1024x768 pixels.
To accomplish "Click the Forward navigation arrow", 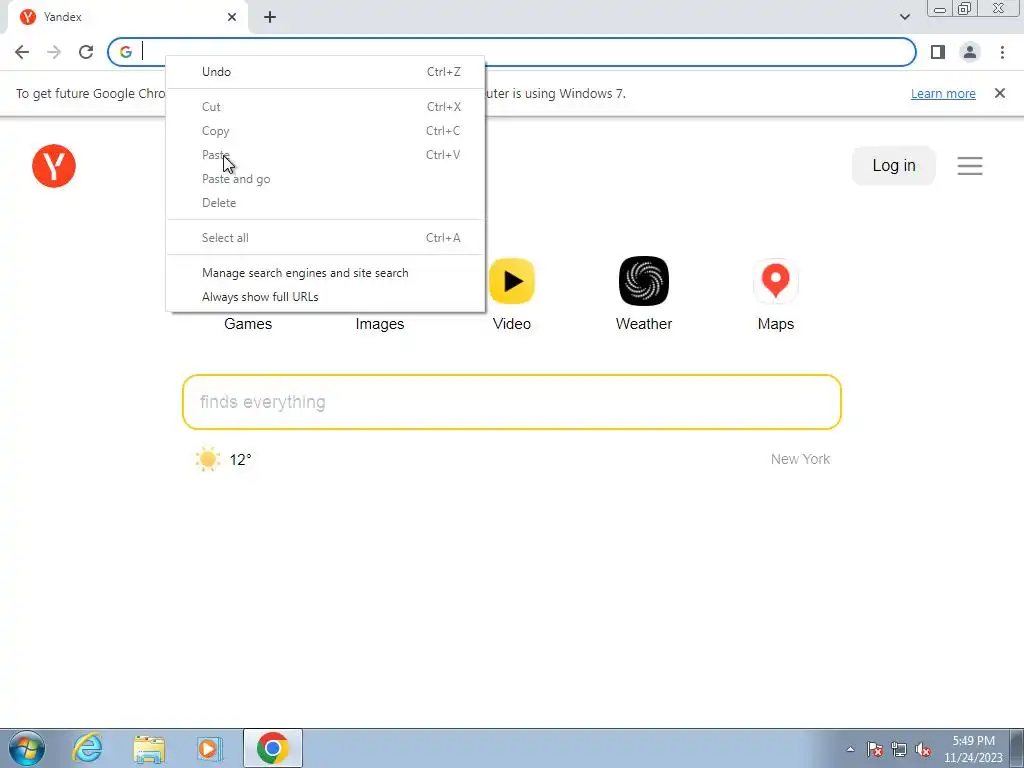I will tap(54, 52).
